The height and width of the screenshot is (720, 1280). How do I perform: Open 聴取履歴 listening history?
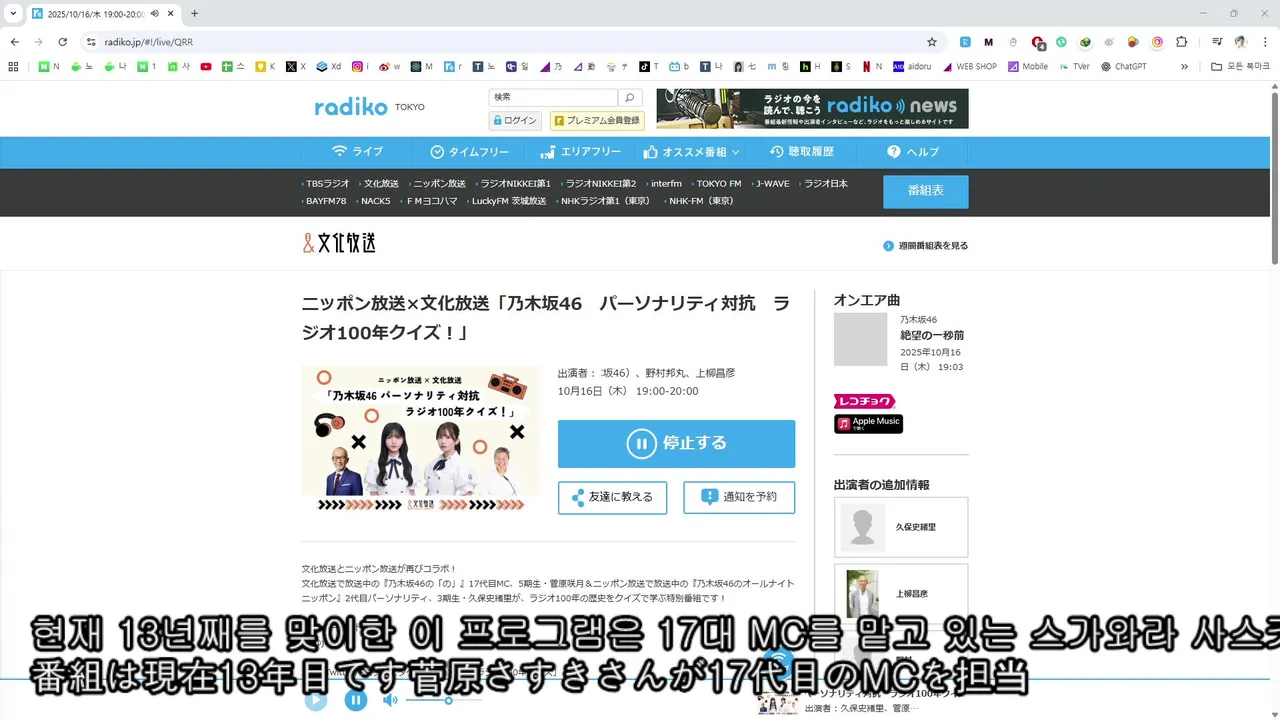click(802, 152)
